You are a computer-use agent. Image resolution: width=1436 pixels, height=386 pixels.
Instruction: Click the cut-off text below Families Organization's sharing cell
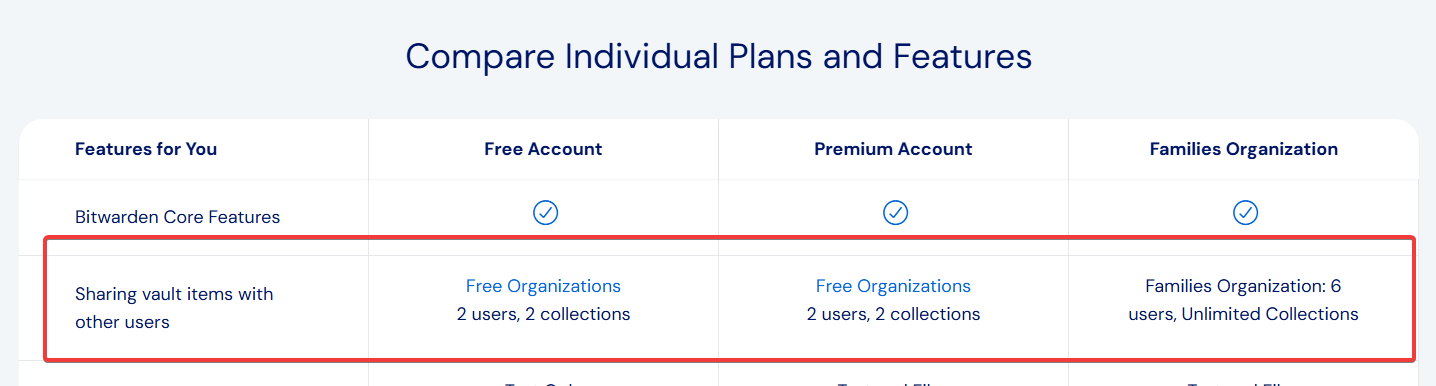point(1243,383)
